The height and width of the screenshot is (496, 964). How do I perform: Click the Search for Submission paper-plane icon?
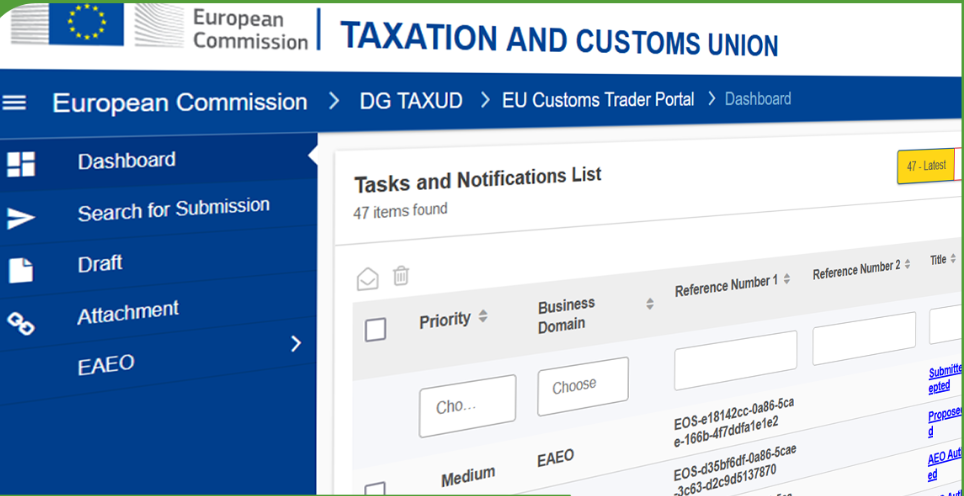pyautogui.click(x=20, y=219)
